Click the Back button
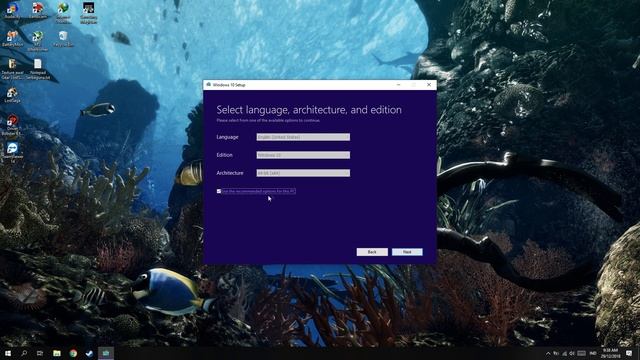The height and width of the screenshot is (360, 640). (x=372, y=252)
